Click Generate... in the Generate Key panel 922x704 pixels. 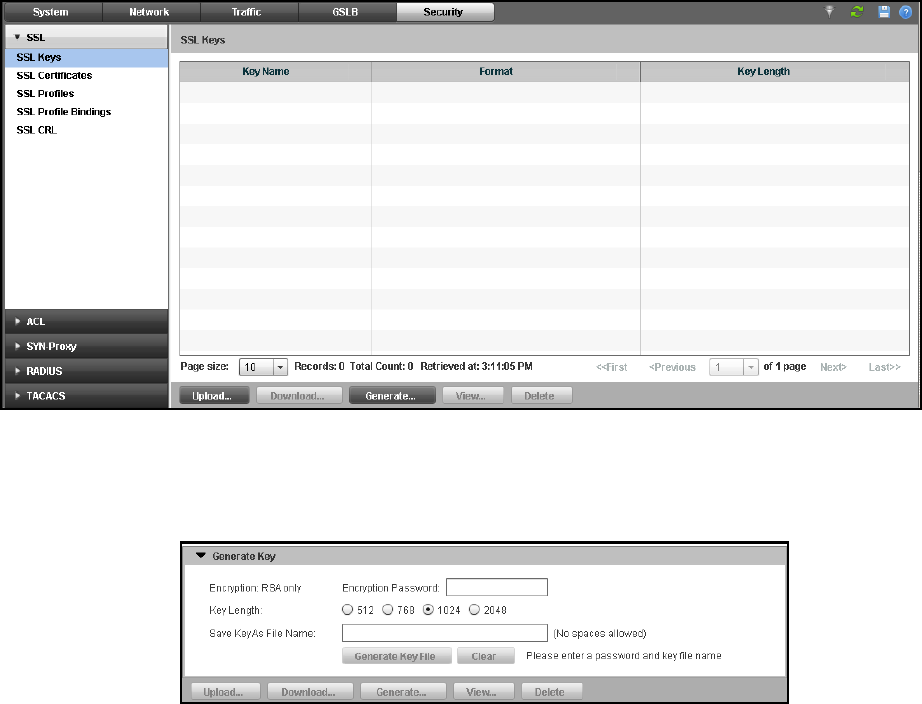pos(403,692)
